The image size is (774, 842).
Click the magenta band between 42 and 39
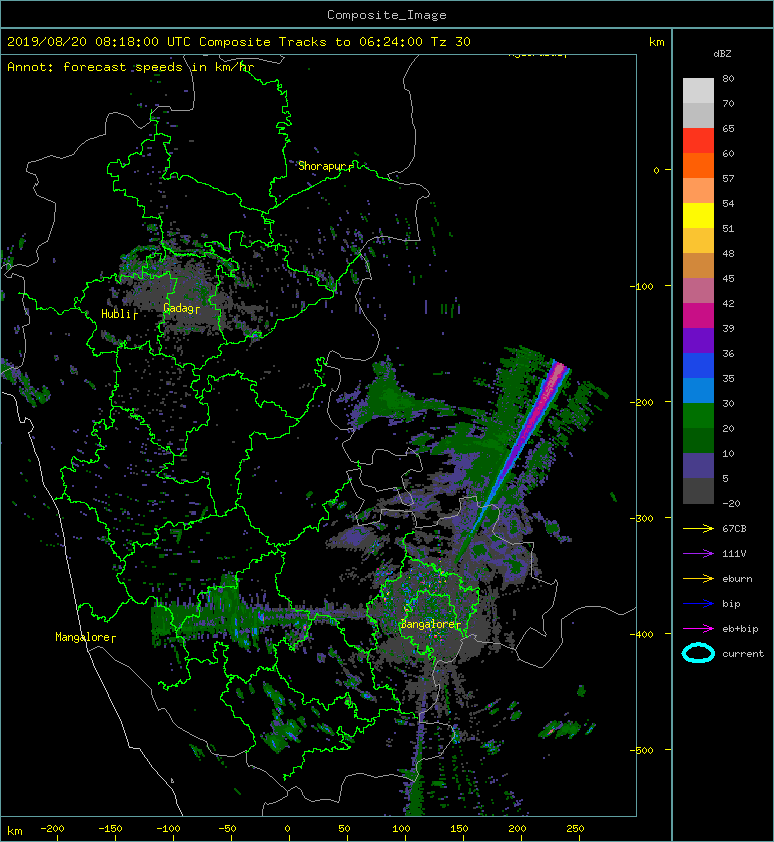(x=698, y=315)
